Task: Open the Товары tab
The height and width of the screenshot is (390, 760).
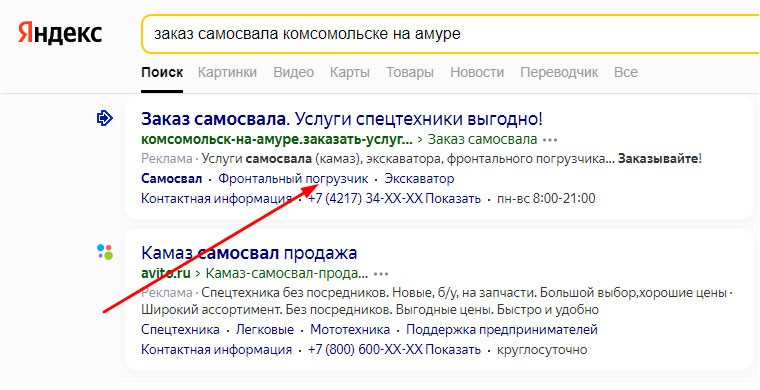Action: (x=410, y=73)
